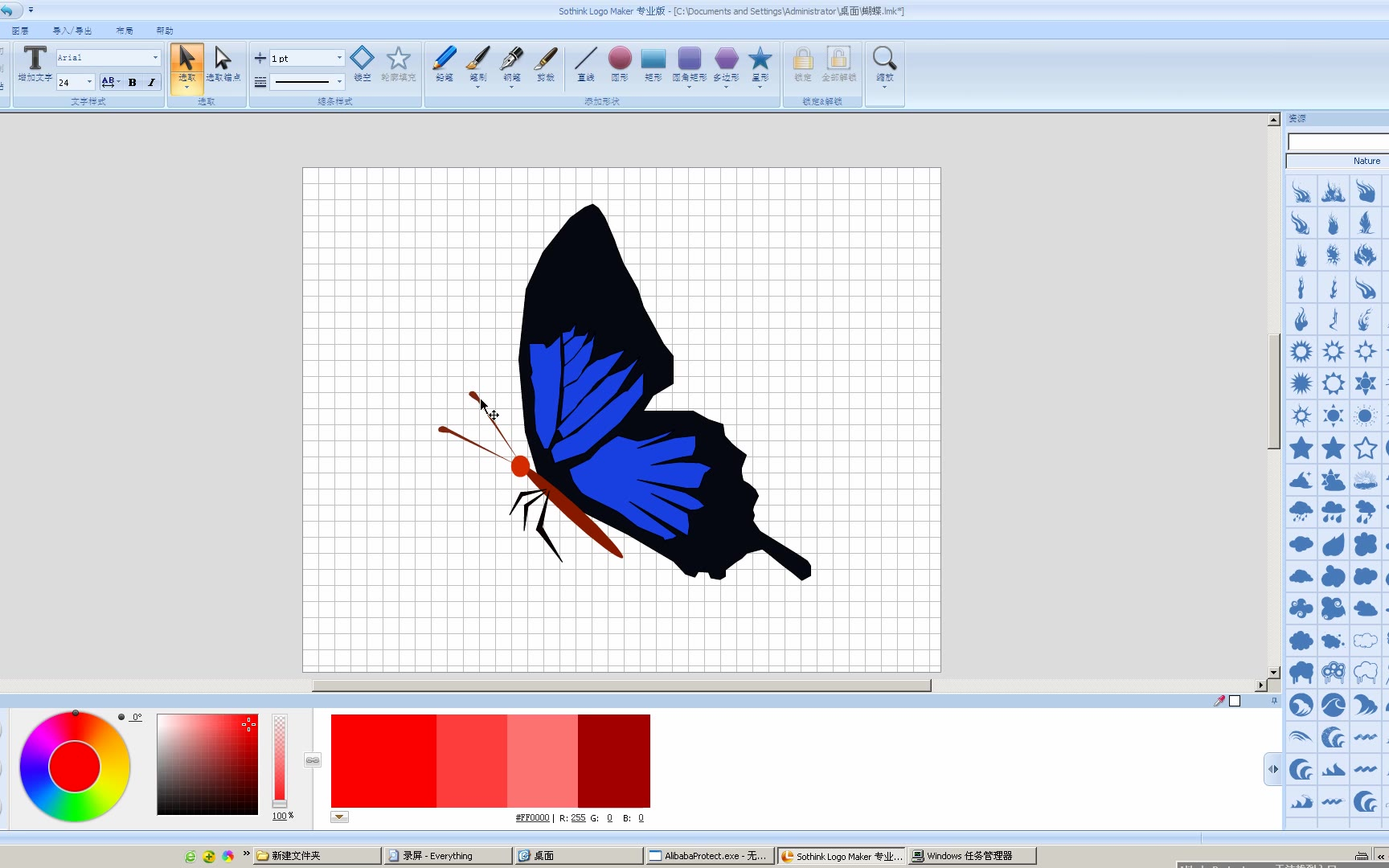Viewport: 1389px width, 868px height.
Task: Expand the 1 pt line width dropdown
Action: click(339, 58)
